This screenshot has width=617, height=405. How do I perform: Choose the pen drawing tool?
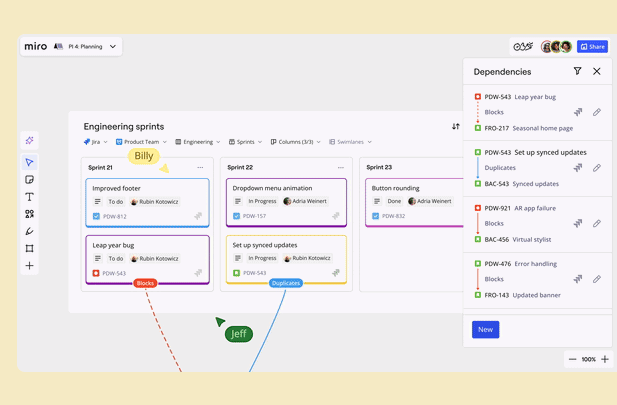coord(30,231)
